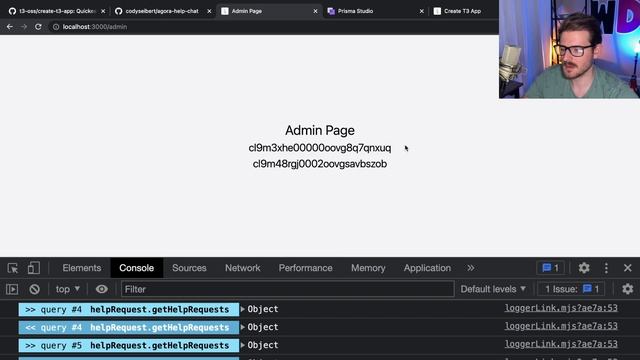
Task: Switch to the Network panel
Action: (242, 268)
